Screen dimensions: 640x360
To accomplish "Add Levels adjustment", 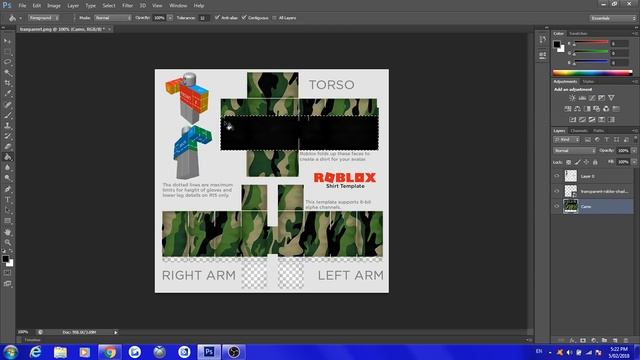I will click(x=582, y=98).
